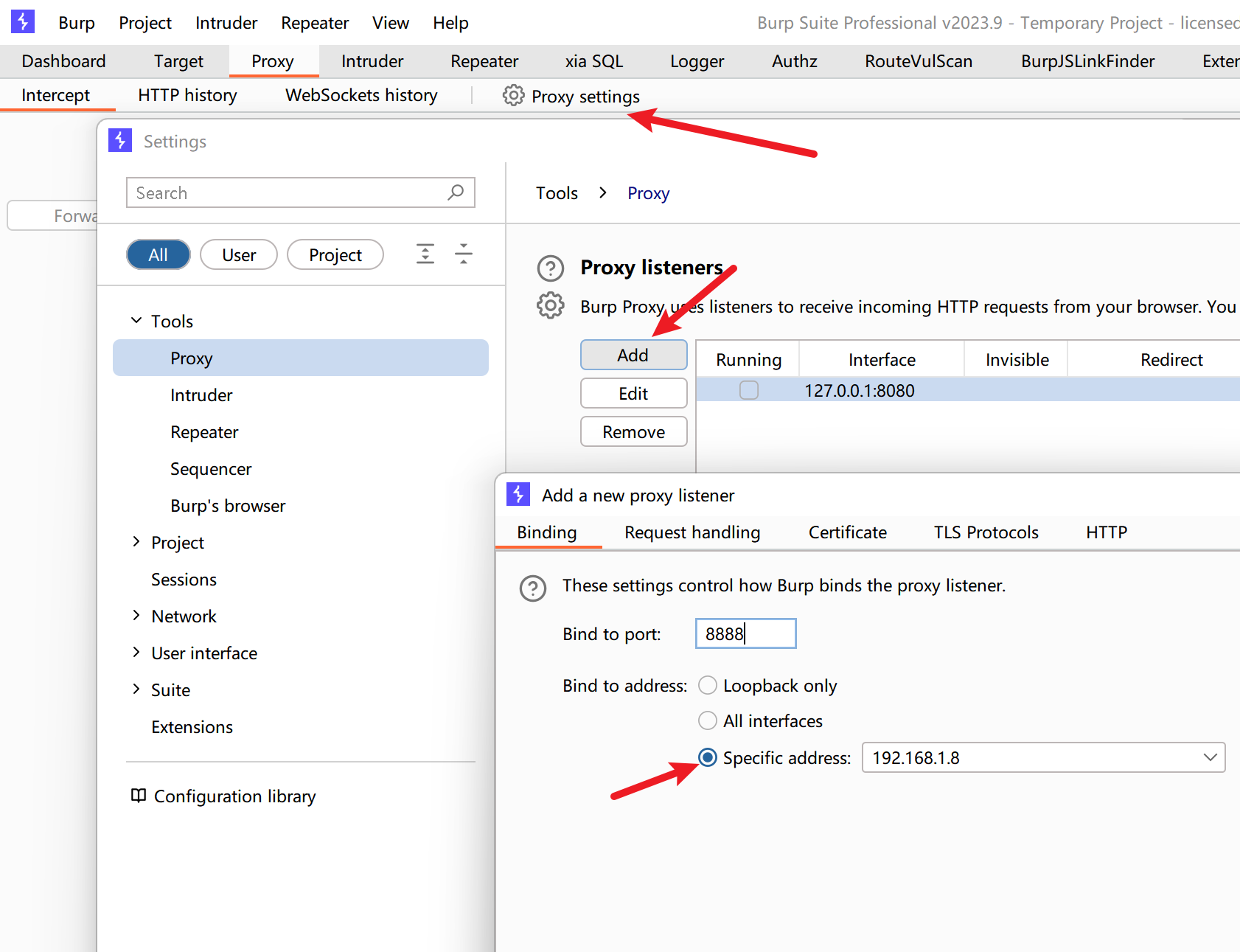
Task: Select Loopback only radio button
Action: [708, 685]
